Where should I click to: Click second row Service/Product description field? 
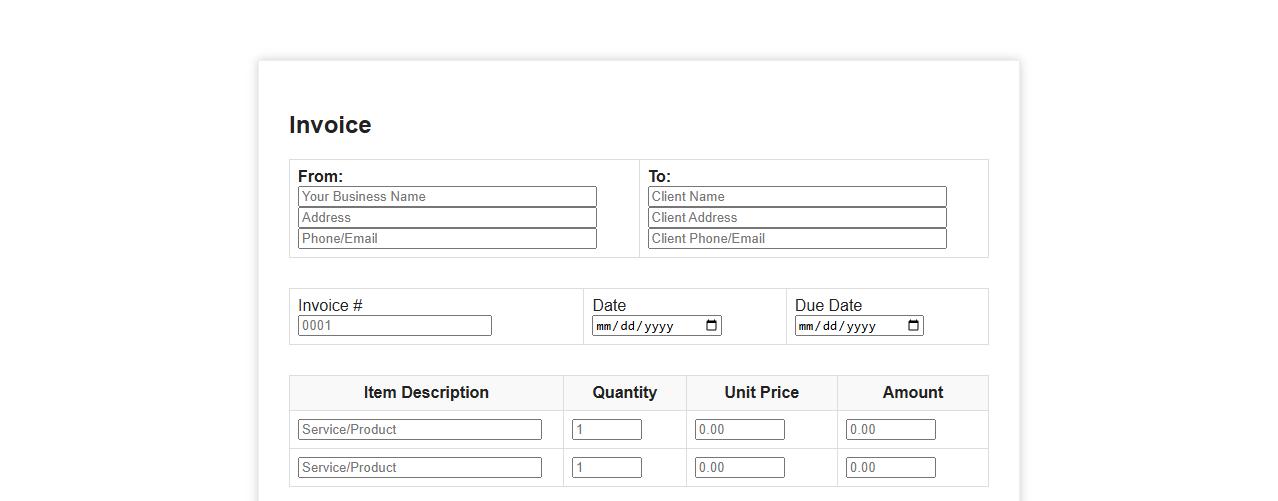(x=420, y=467)
